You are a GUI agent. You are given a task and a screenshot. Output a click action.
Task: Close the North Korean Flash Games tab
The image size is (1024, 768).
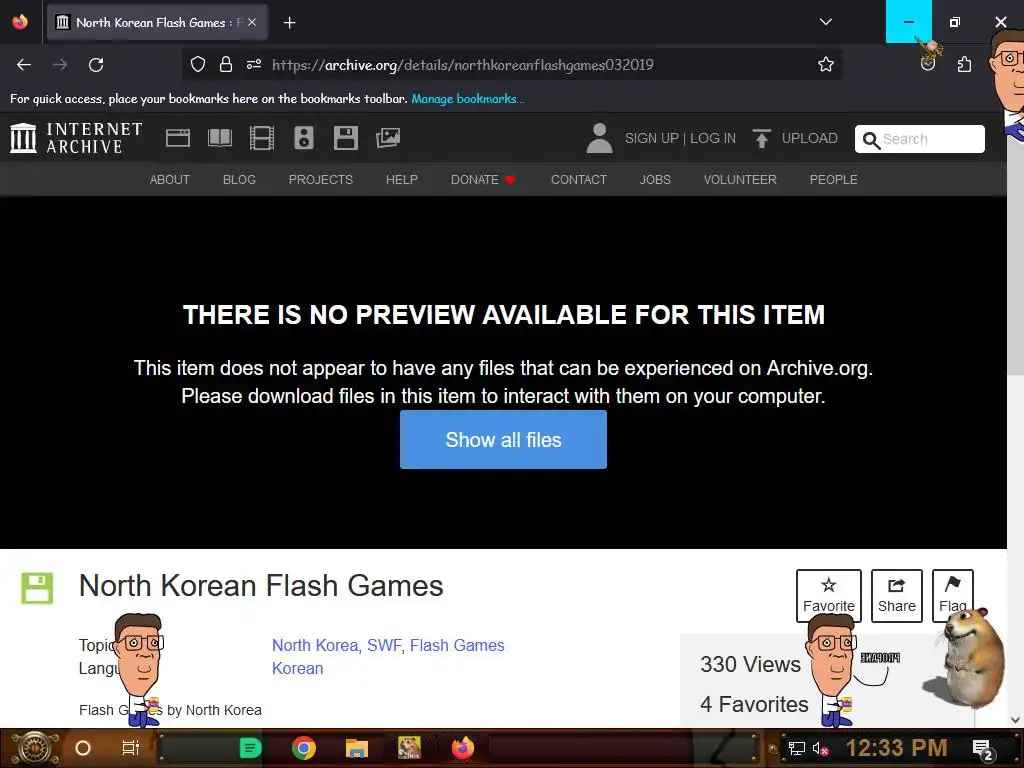[x=252, y=22]
